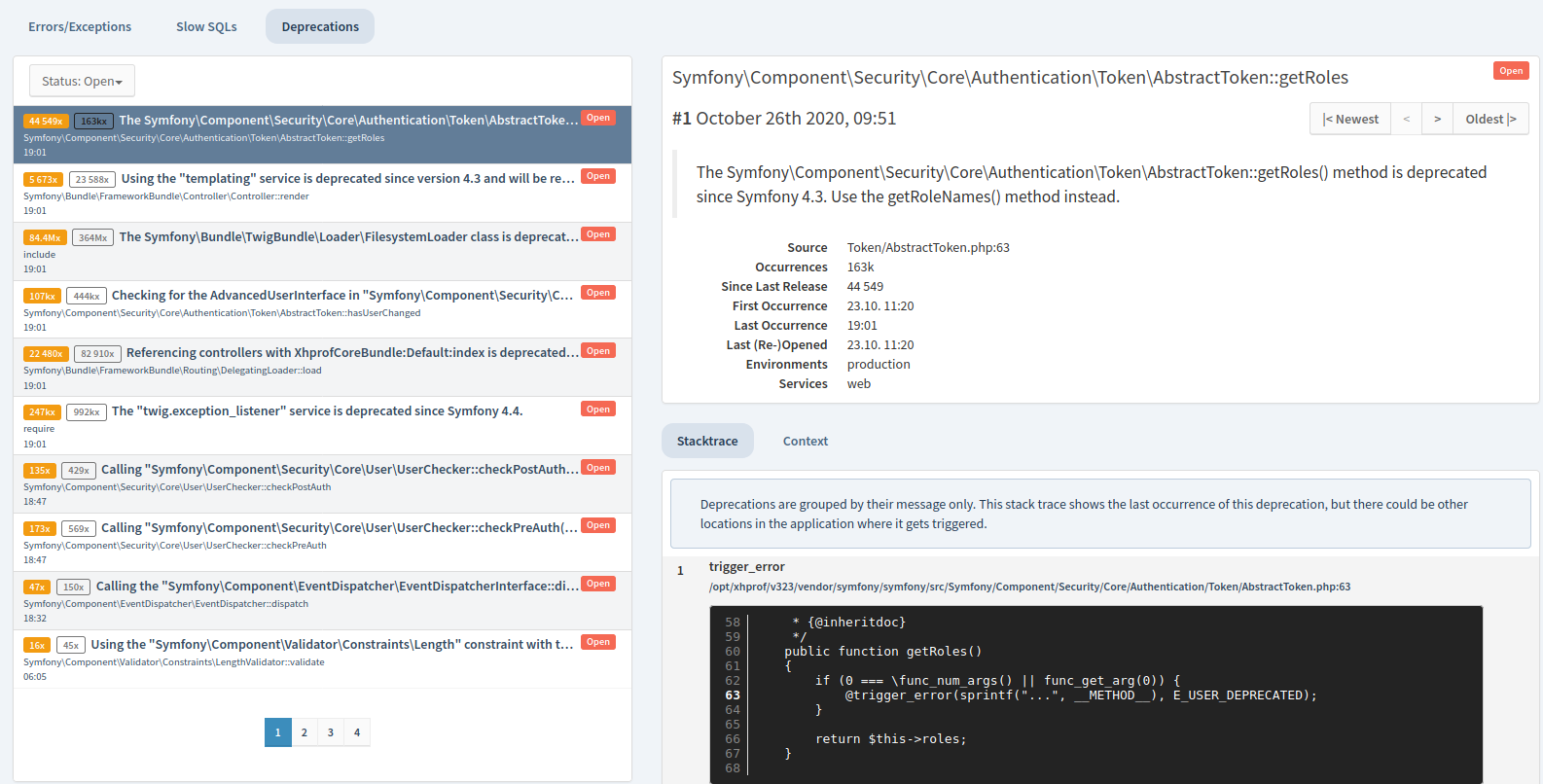The height and width of the screenshot is (784, 1543).
Task: Click the 44 549x orange count badge
Action: [x=46, y=122]
